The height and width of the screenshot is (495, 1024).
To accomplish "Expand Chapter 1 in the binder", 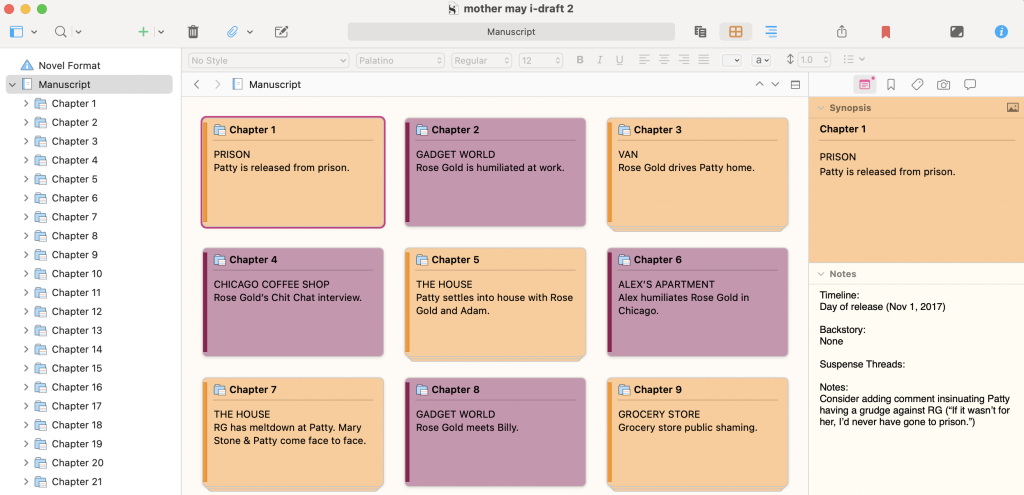I will [26, 103].
